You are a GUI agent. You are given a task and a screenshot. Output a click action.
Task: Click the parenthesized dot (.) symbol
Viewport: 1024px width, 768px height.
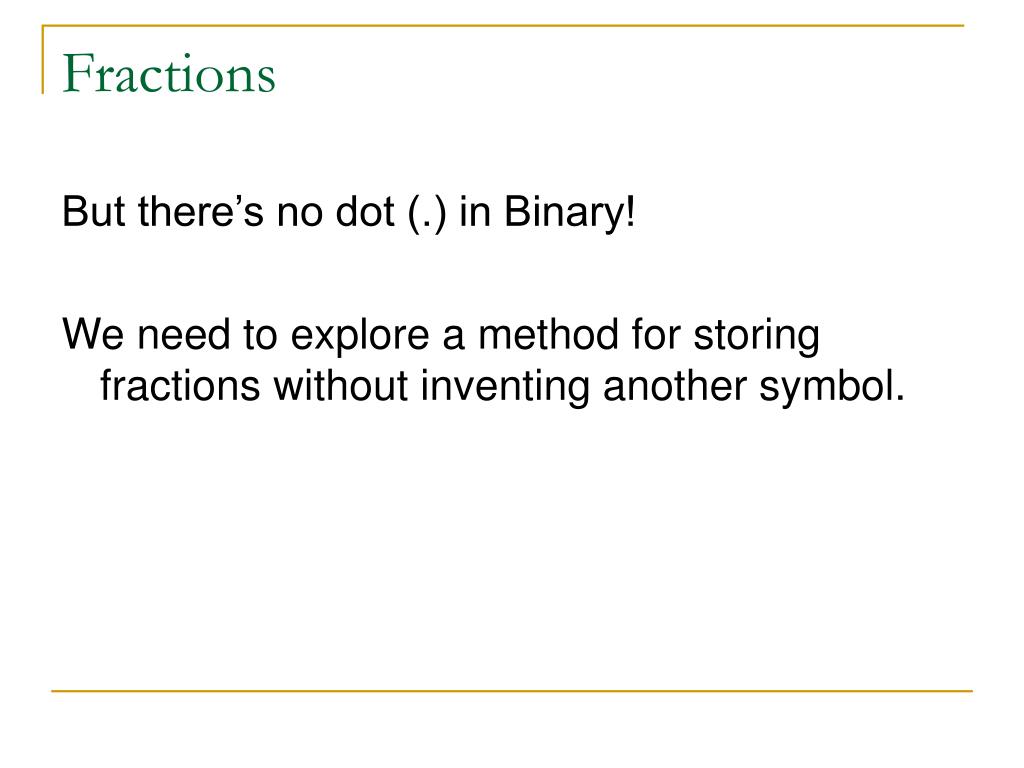click(x=427, y=213)
